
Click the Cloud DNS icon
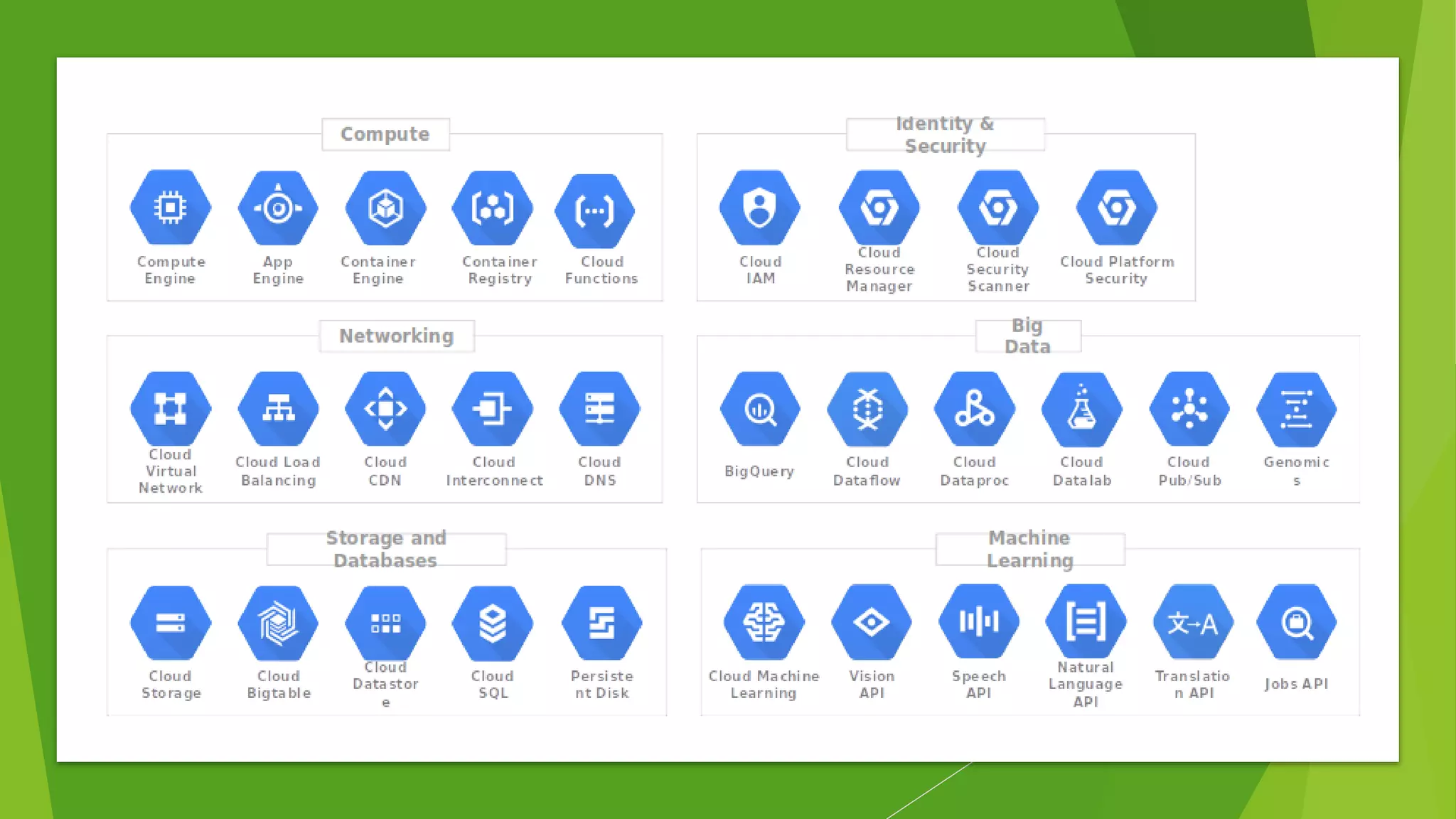pos(600,409)
